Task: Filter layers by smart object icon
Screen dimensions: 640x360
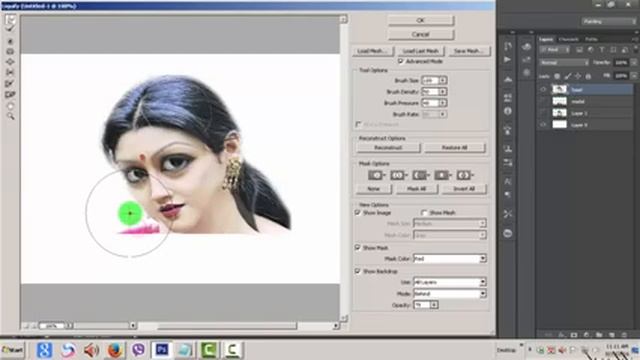Action: (624, 50)
